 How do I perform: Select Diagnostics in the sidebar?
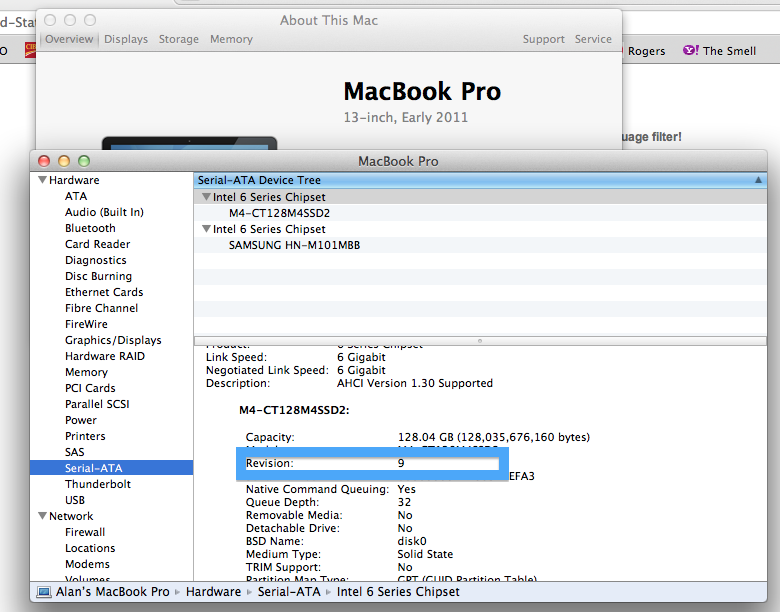[96, 260]
